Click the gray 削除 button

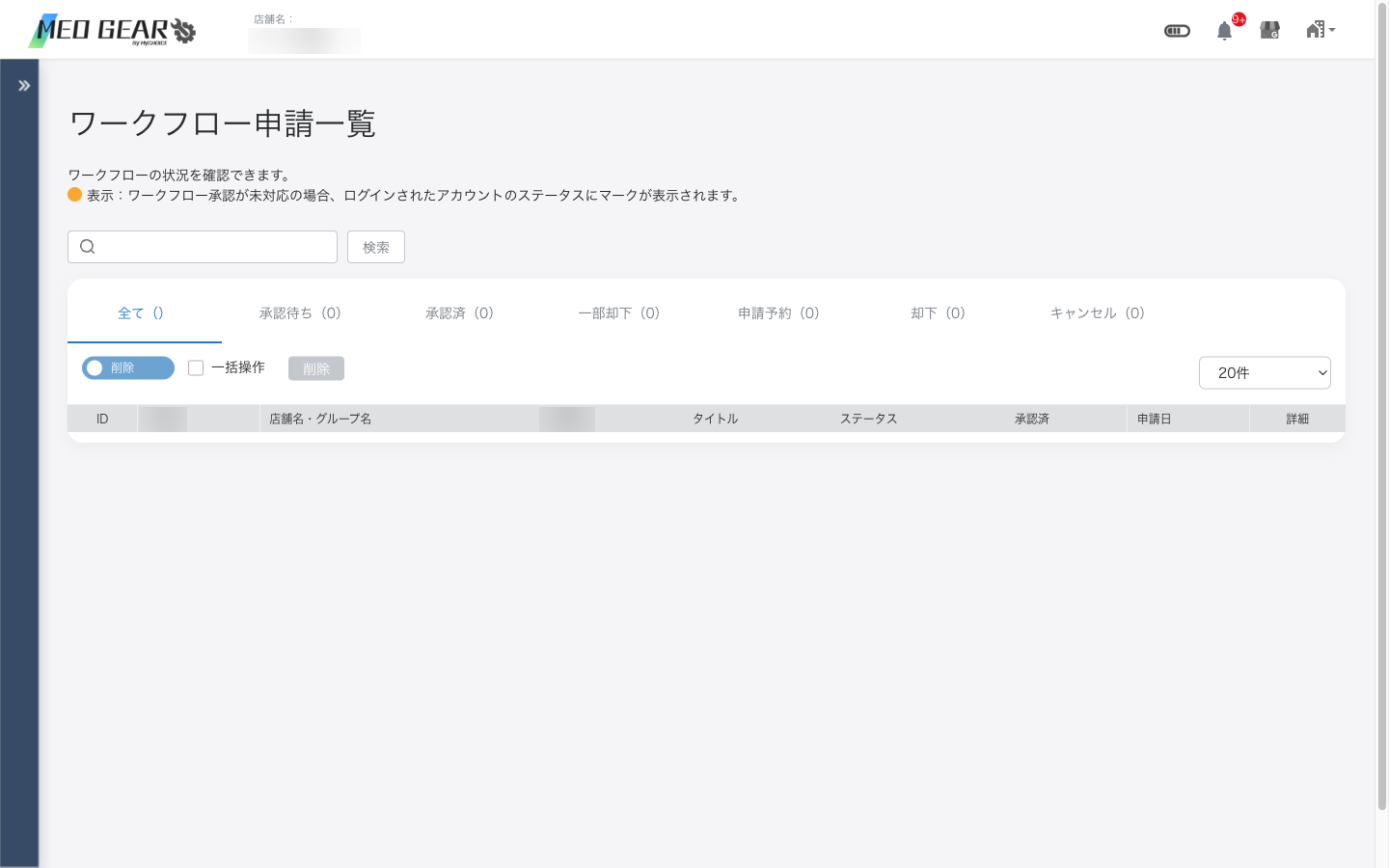(316, 368)
